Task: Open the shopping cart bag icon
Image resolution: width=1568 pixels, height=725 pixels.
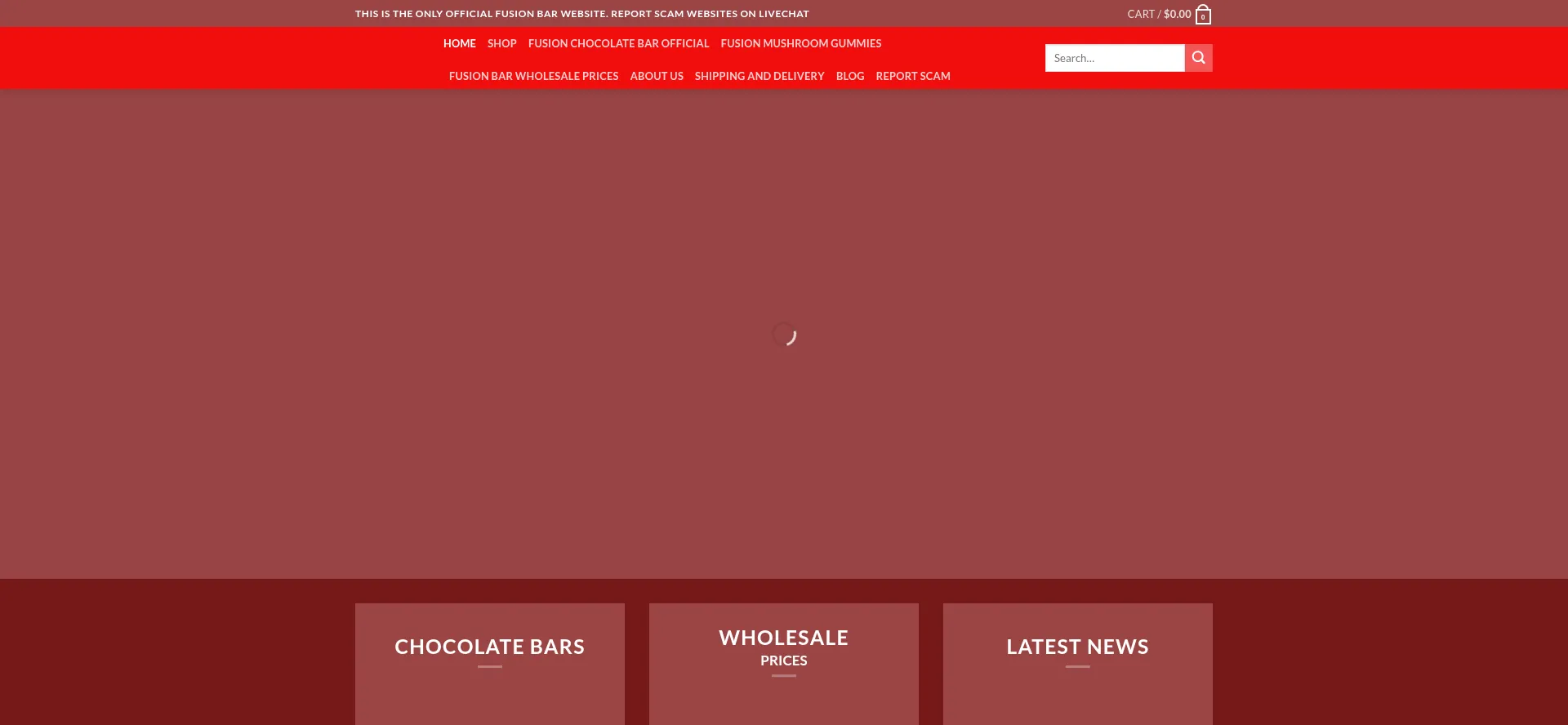Action: 1203,15
